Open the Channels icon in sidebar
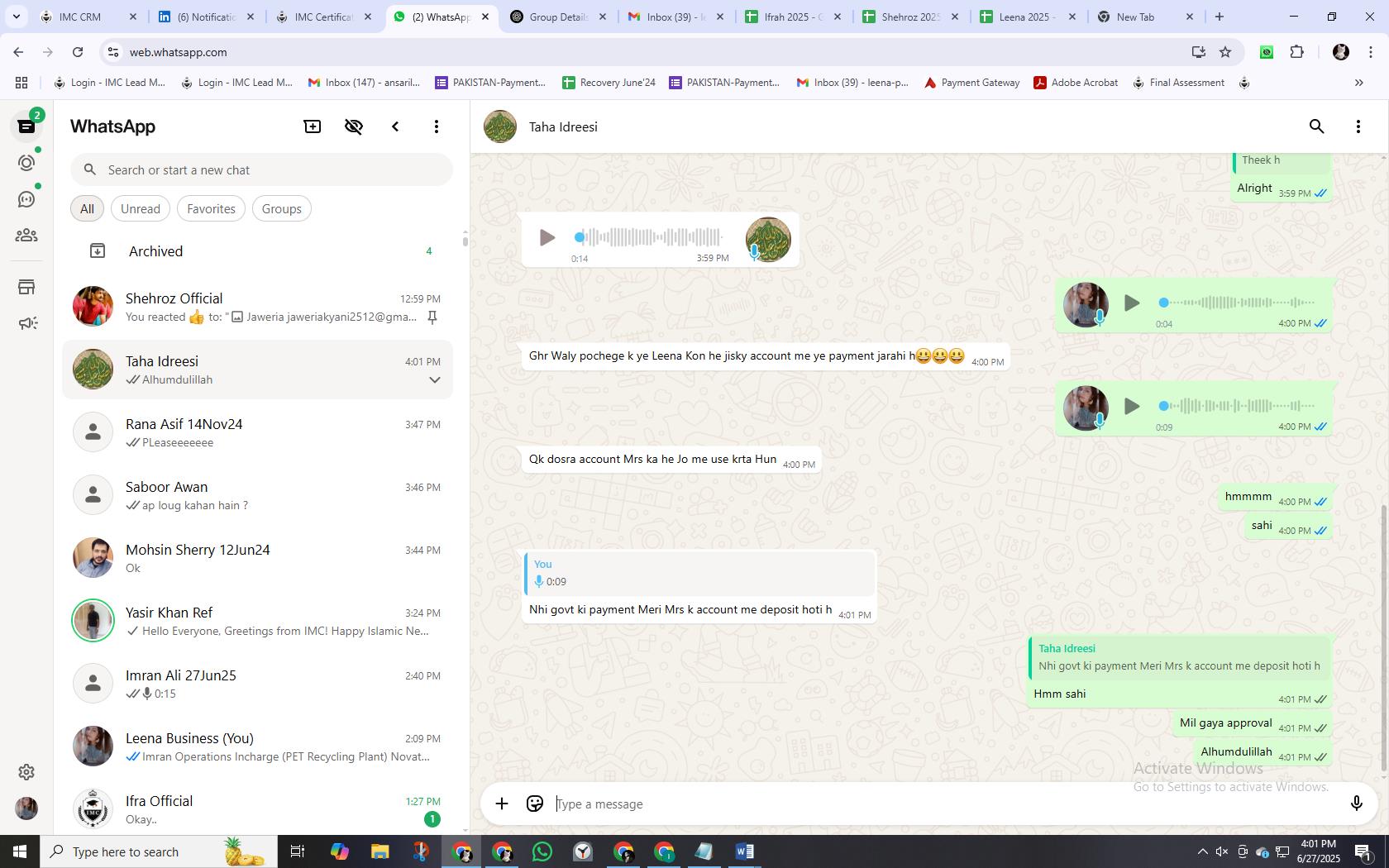 click(26, 199)
